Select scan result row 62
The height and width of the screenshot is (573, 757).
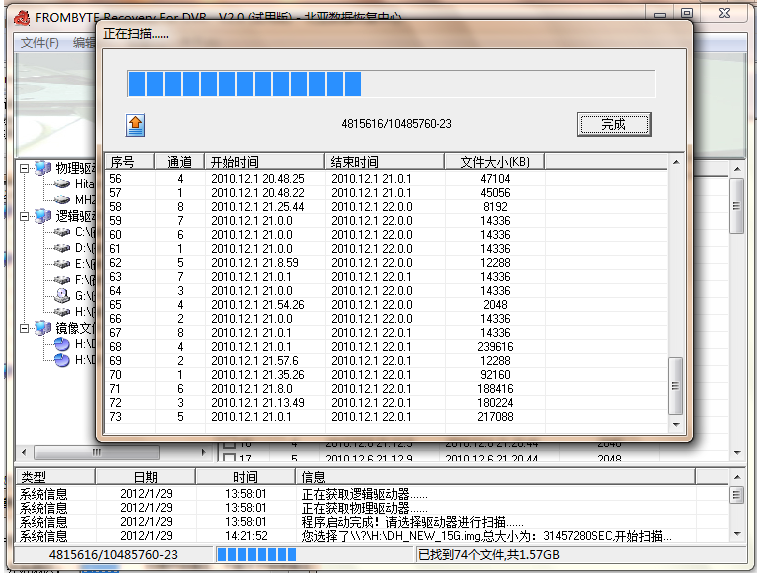tap(386, 263)
